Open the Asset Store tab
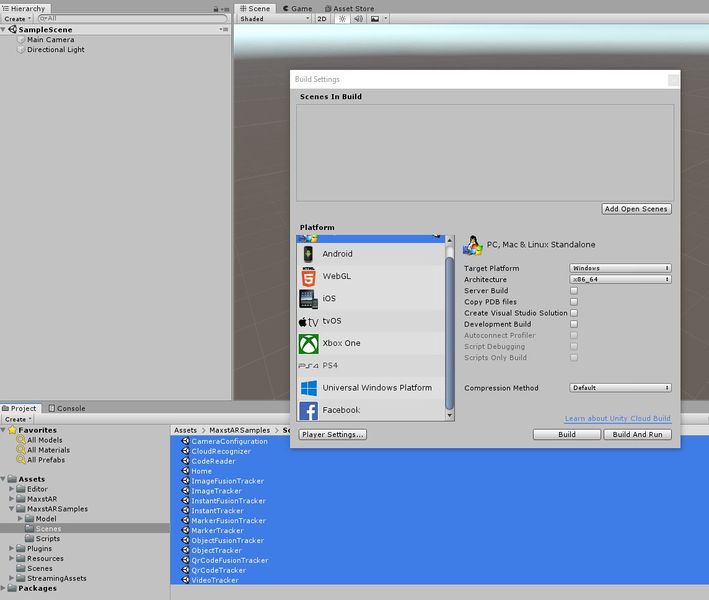 pos(350,9)
